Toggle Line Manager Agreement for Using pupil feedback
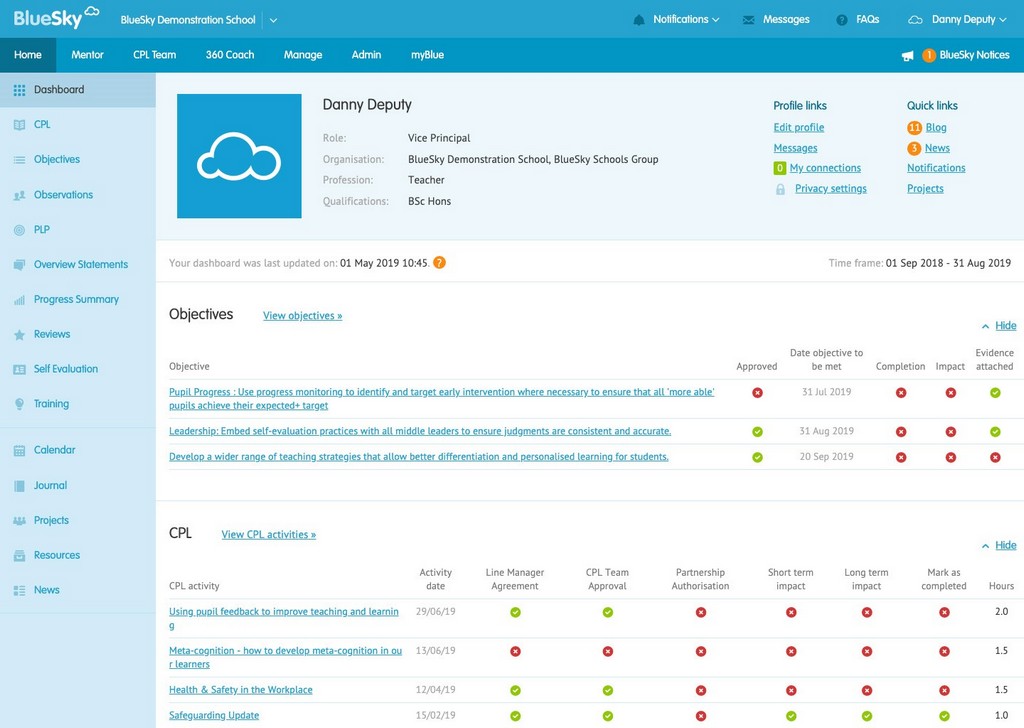This screenshot has width=1024, height=728. tap(515, 612)
